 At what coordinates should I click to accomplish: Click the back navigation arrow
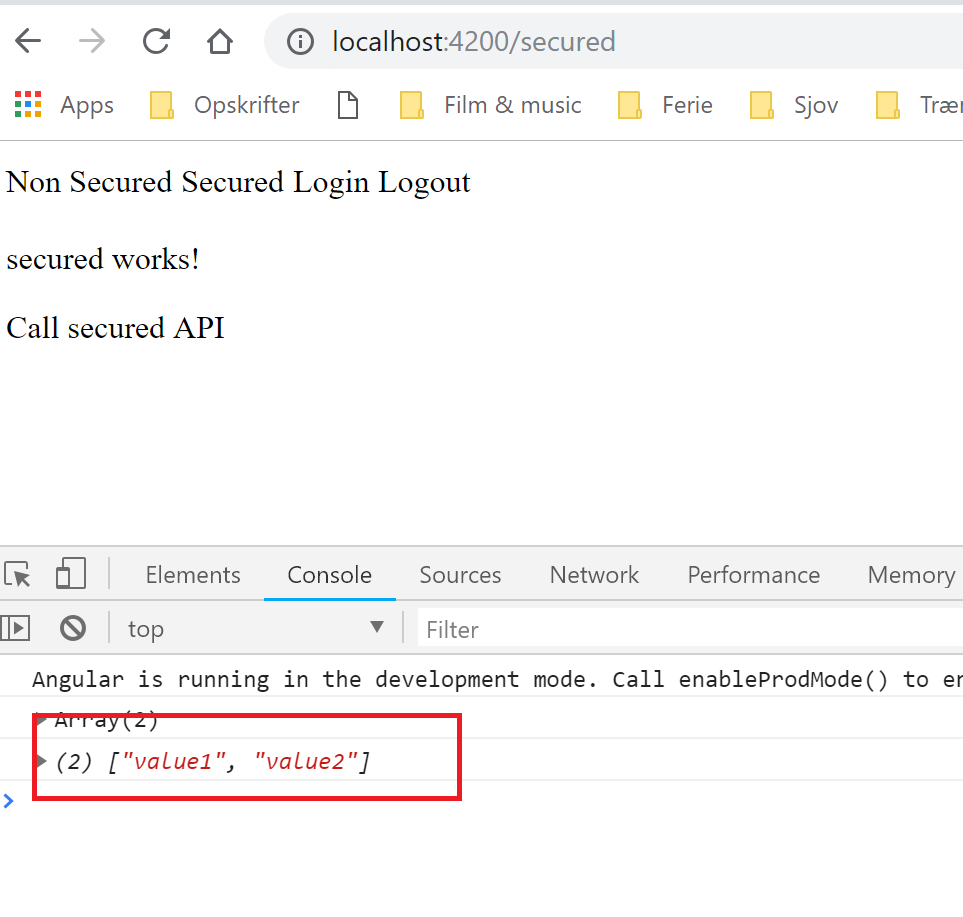(x=28, y=41)
